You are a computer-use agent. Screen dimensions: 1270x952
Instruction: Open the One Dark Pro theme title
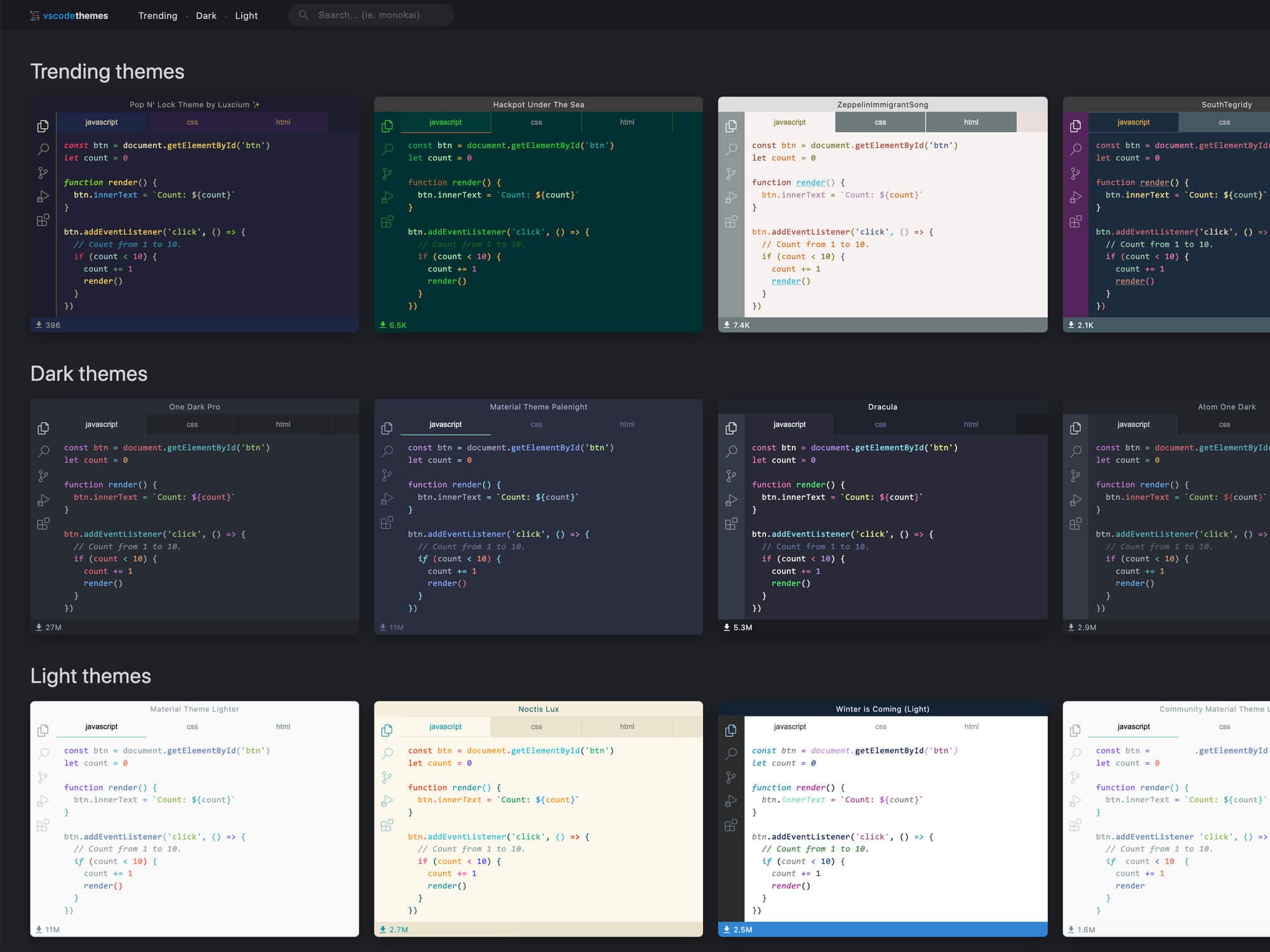pos(194,407)
